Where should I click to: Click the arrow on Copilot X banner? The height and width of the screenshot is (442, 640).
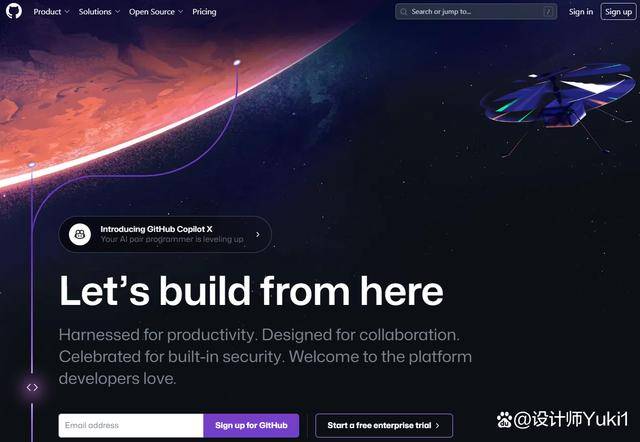coord(258,234)
